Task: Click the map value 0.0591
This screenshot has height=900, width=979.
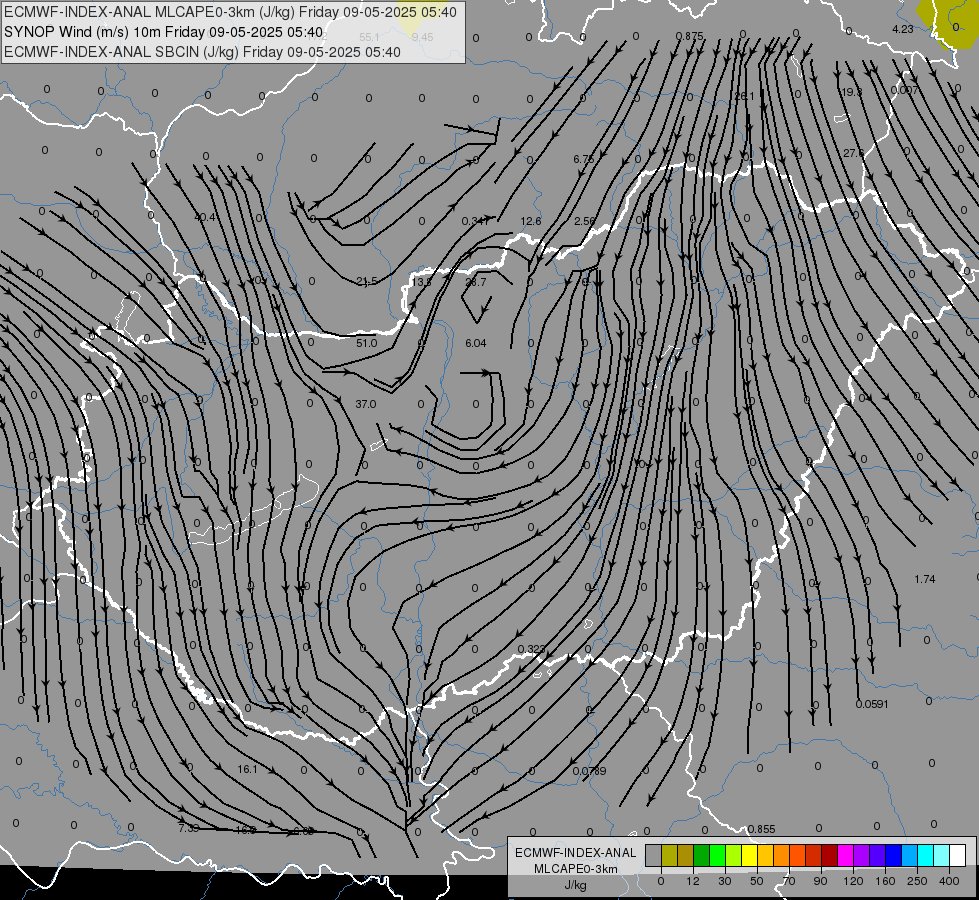Action: pos(872,704)
